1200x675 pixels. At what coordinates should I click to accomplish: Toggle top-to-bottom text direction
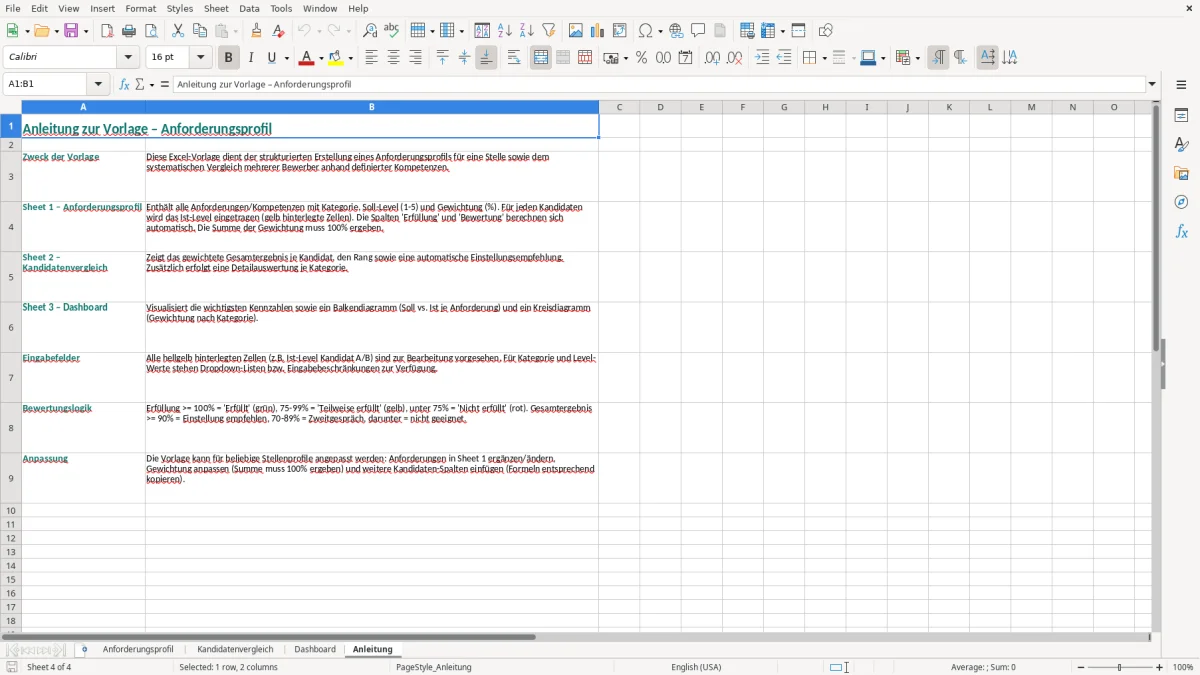tap(1009, 58)
